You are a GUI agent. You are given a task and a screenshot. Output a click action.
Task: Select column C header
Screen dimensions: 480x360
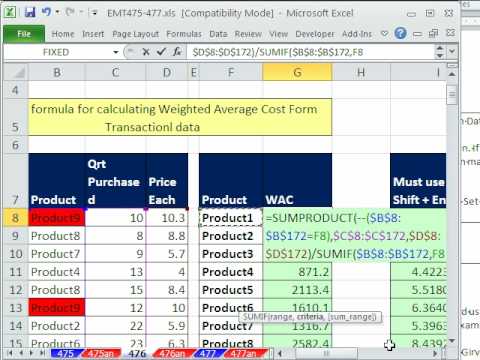115,72
